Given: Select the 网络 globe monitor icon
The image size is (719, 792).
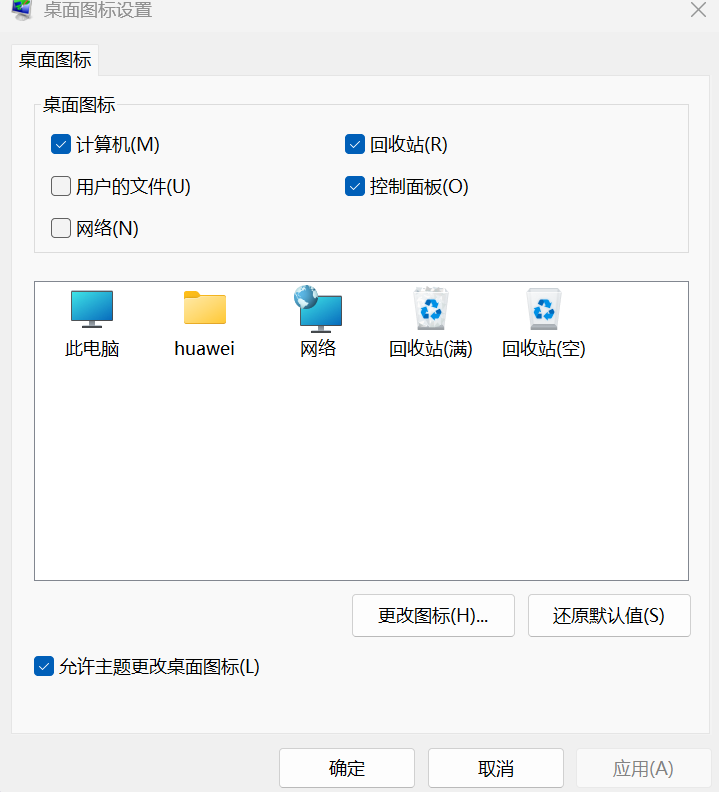Looking at the screenshot, I should click(318, 309).
